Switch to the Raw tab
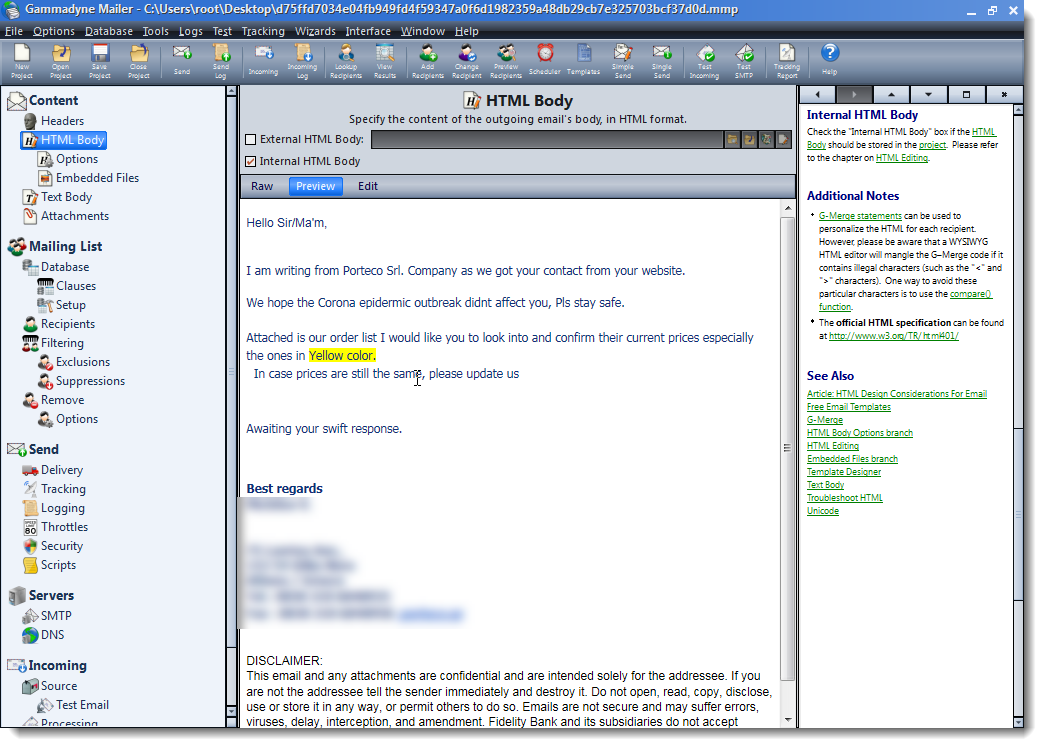Viewport: 1044px width, 748px height. 262,187
